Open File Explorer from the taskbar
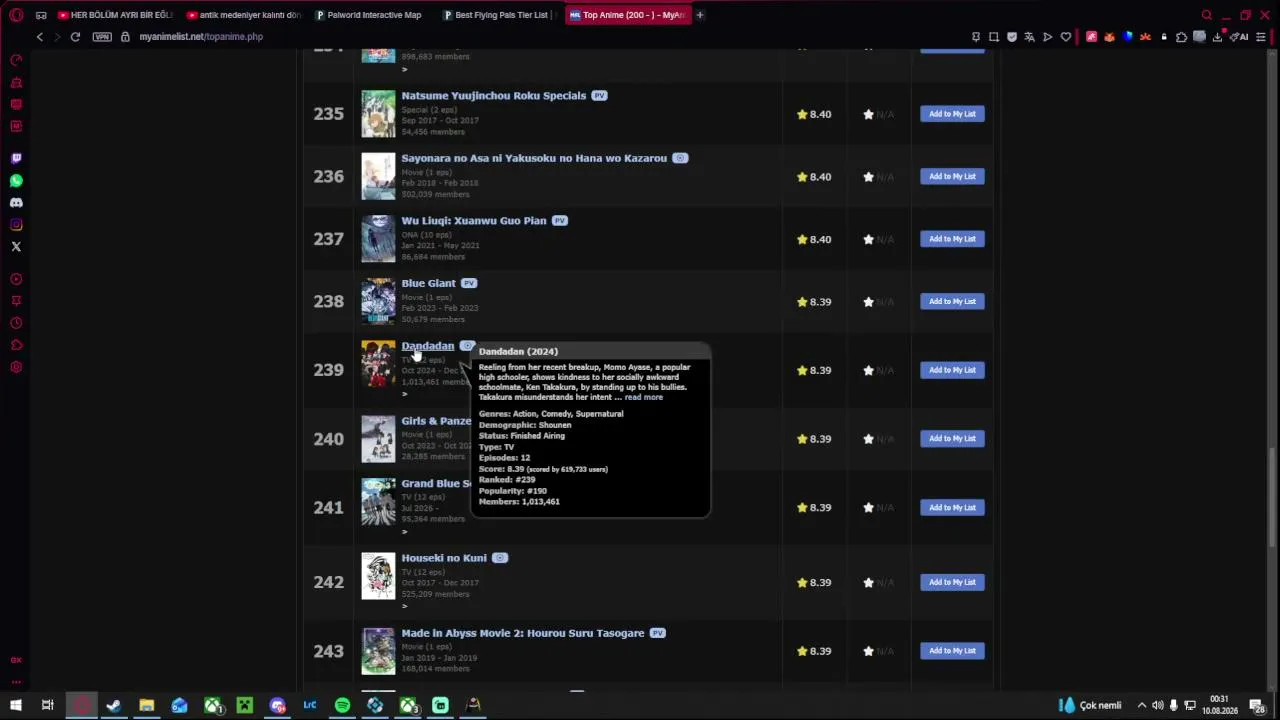 (x=147, y=705)
